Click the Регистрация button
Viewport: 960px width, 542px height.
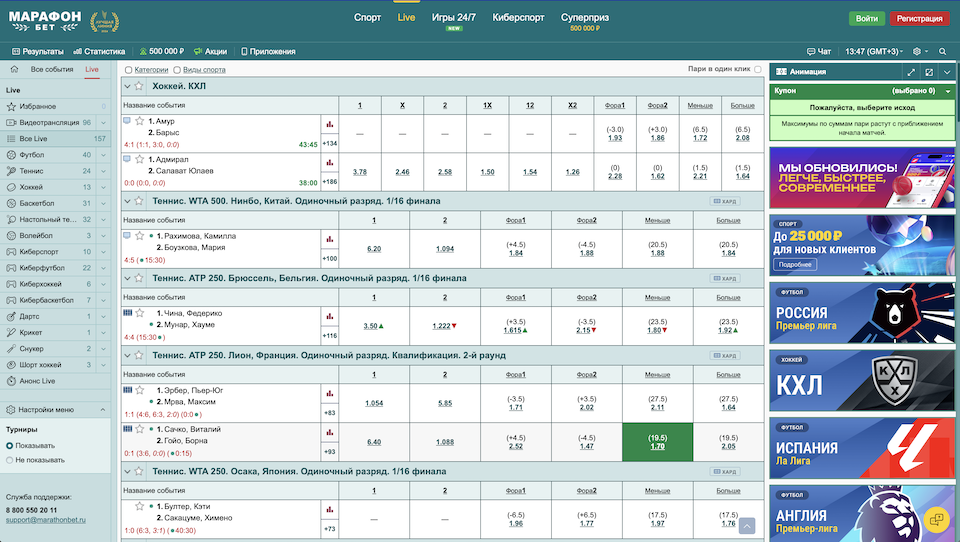(x=919, y=18)
